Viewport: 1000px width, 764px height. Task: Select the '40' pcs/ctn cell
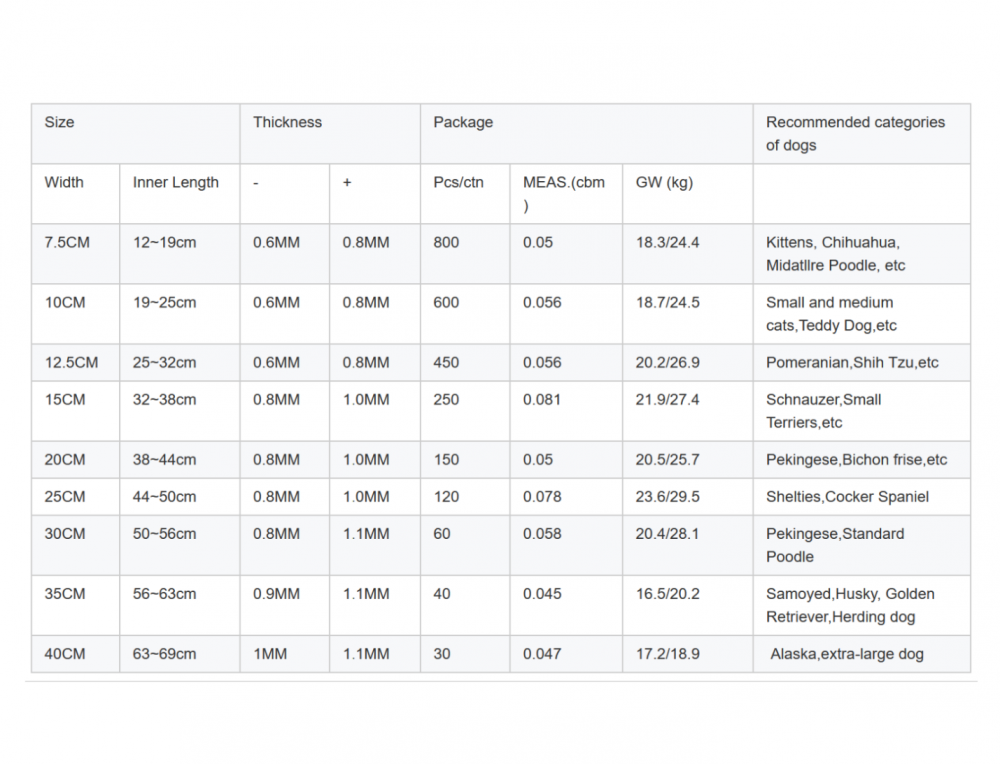[x=465, y=605]
